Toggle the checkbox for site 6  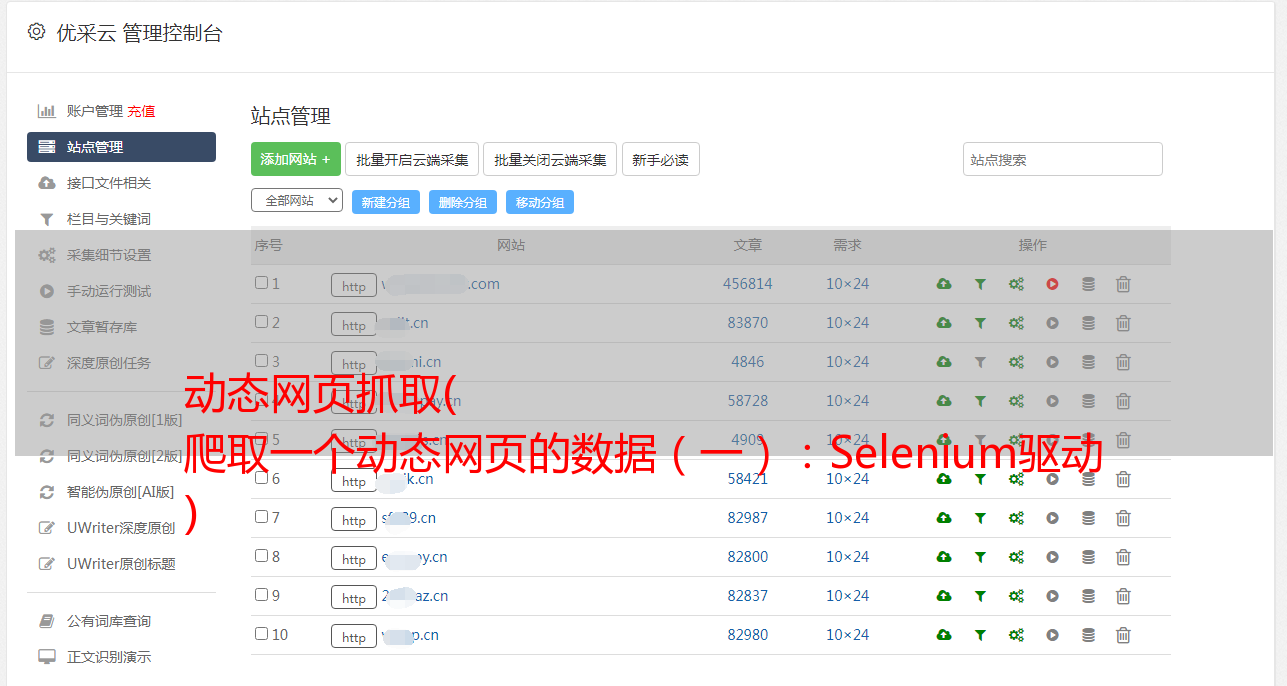pyautogui.click(x=261, y=478)
